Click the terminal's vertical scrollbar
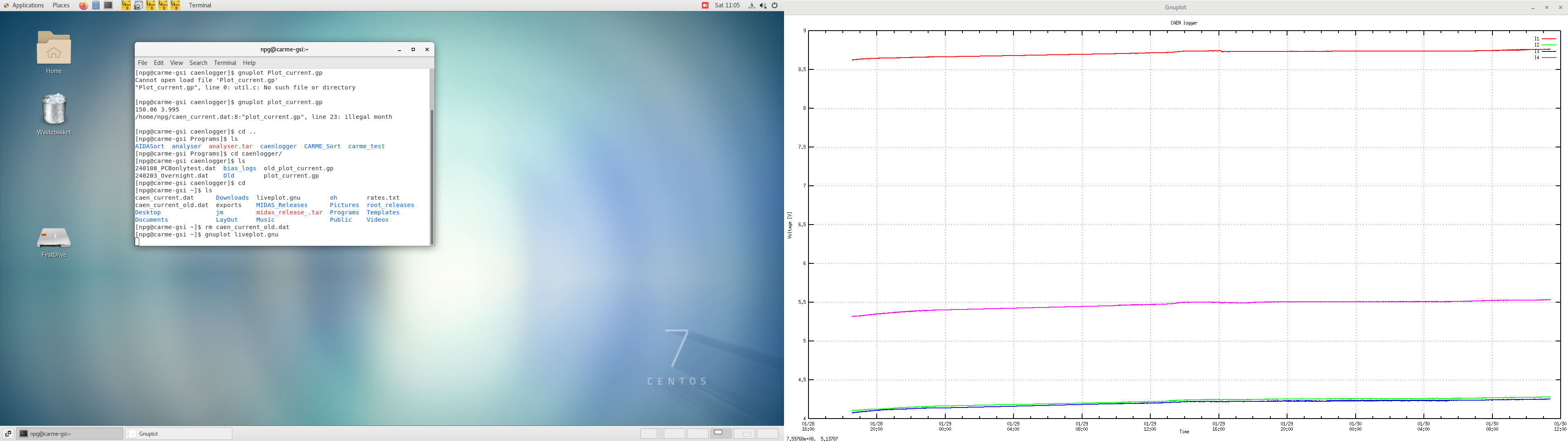This screenshot has height=441, width=1568. (432, 177)
